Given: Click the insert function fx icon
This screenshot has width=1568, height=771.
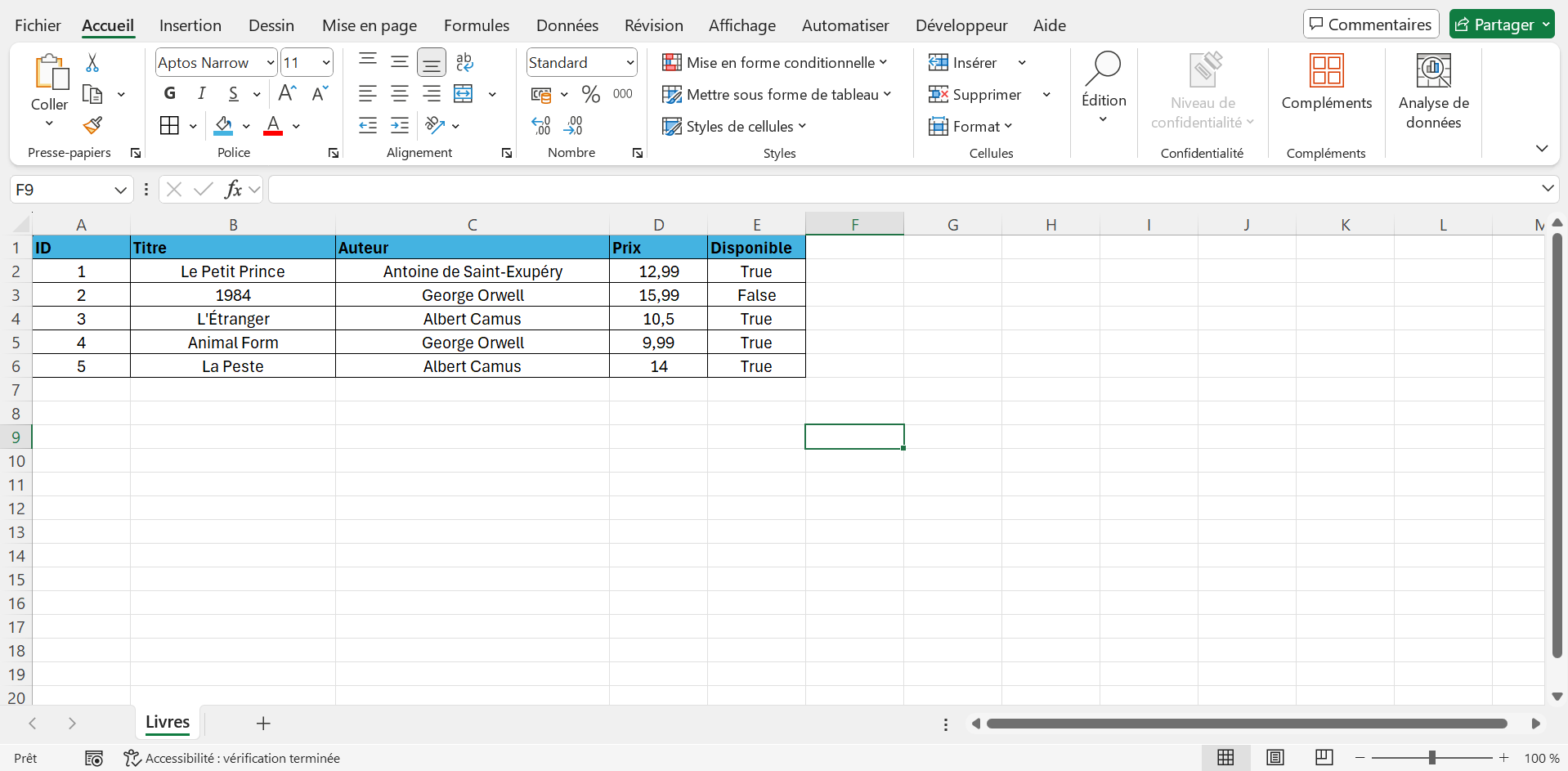Looking at the screenshot, I should coord(233,190).
